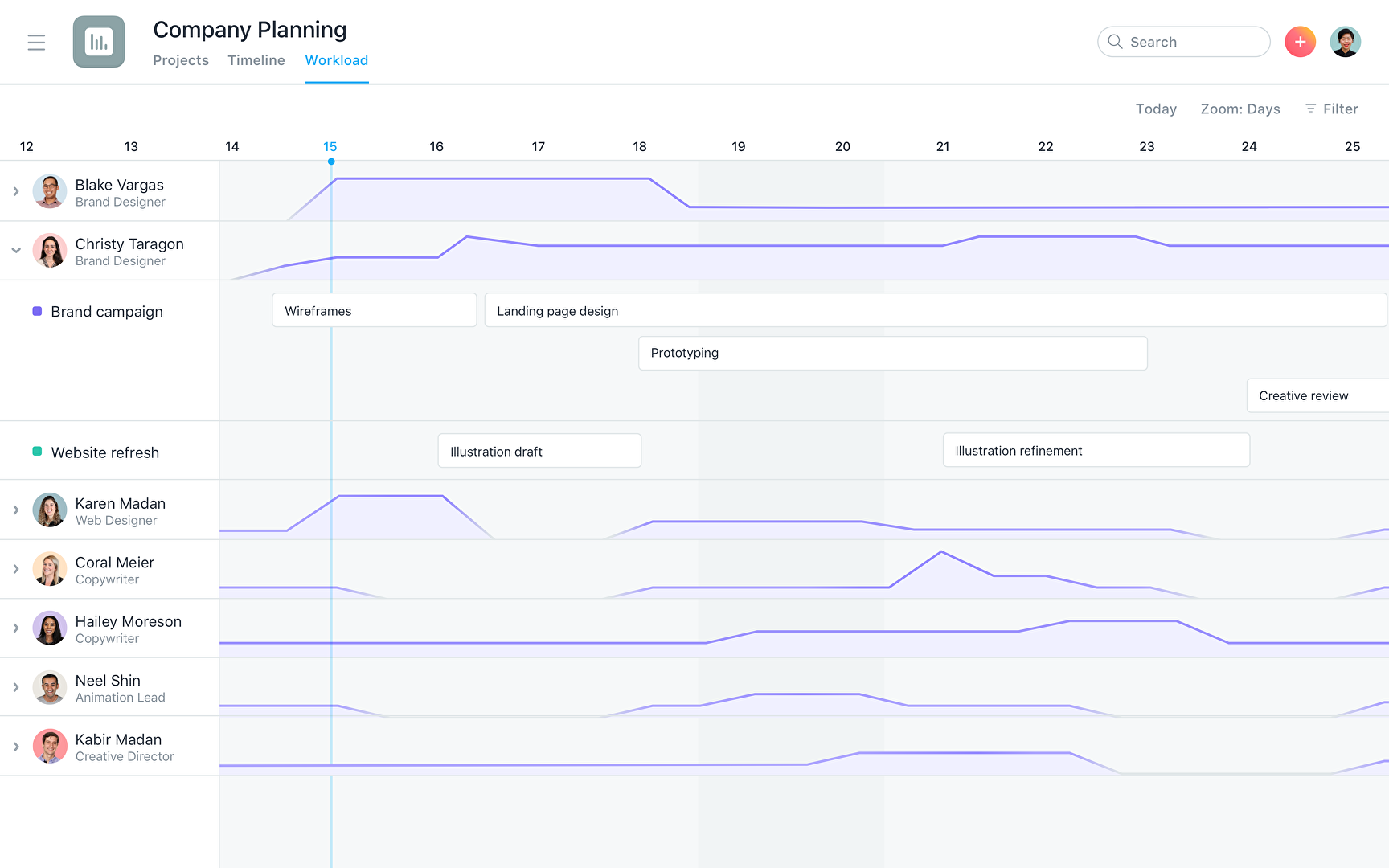Click Kabir Madan's avatar picture

50,747
